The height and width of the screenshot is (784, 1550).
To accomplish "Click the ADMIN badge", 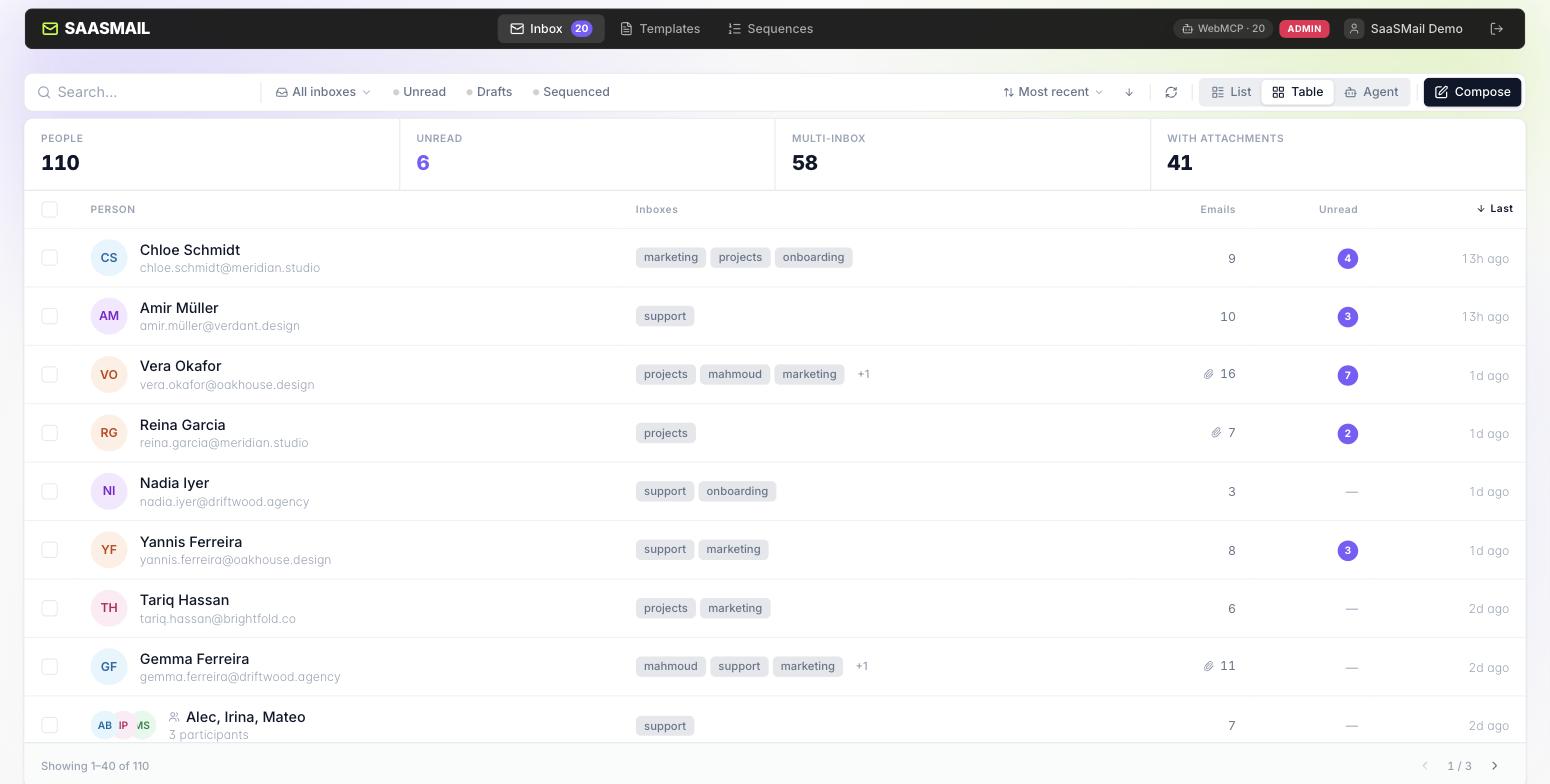I will (1304, 29).
